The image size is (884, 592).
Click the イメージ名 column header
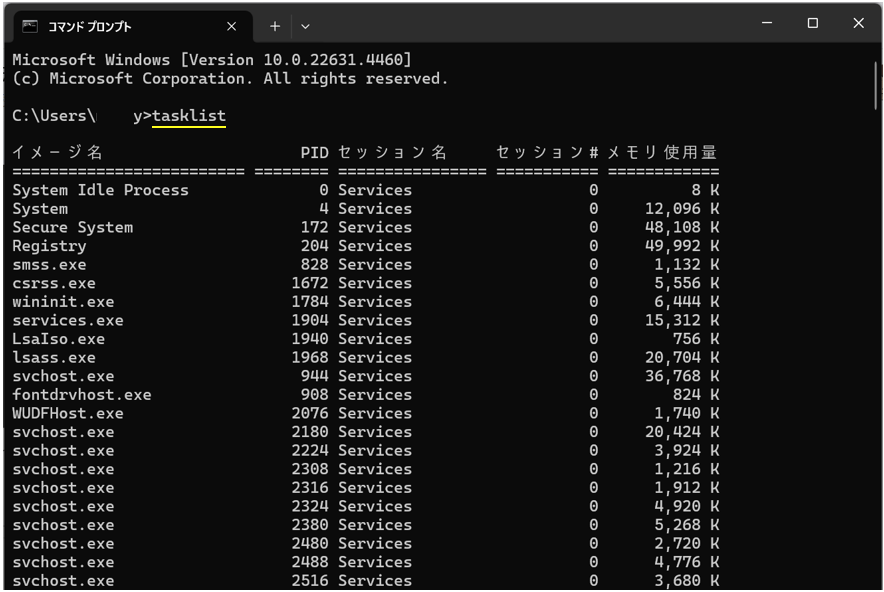click(53, 152)
